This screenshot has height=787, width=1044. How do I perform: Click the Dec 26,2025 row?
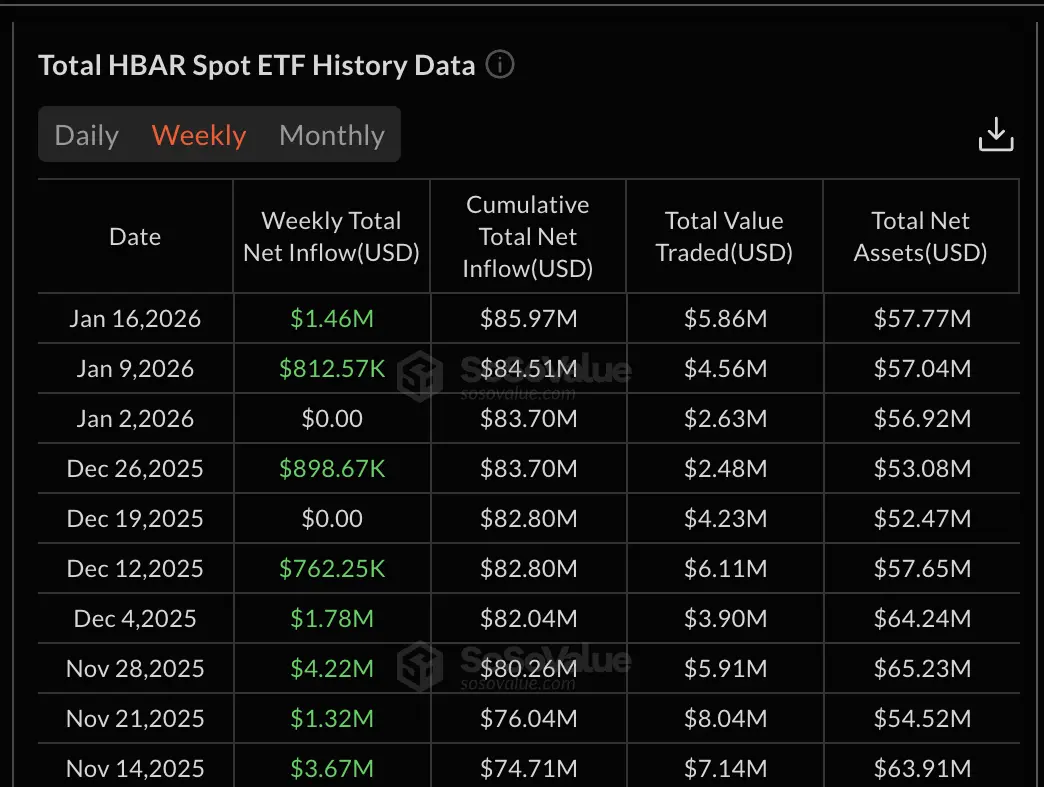(134, 468)
